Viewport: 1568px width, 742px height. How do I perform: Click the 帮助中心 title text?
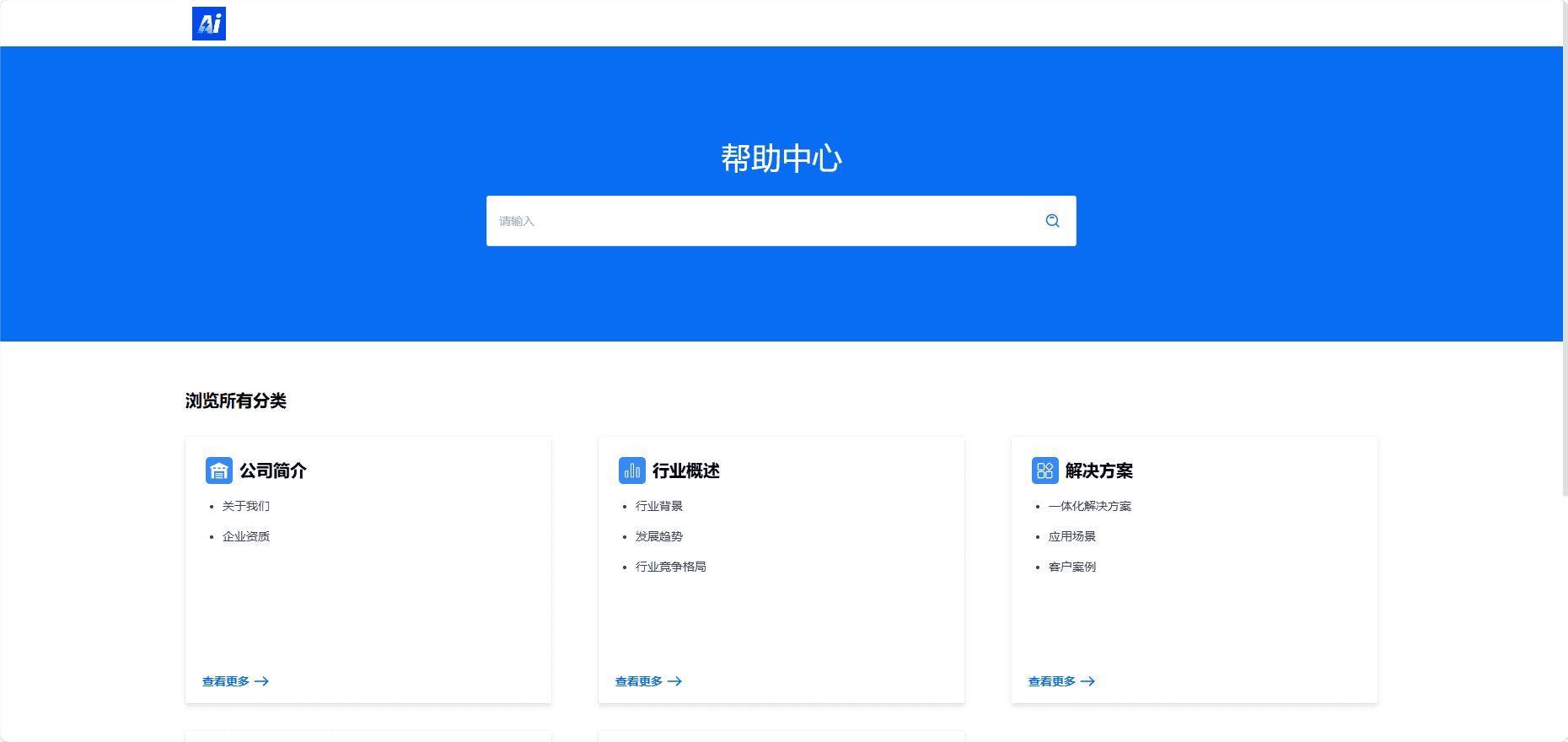point(781,159)
